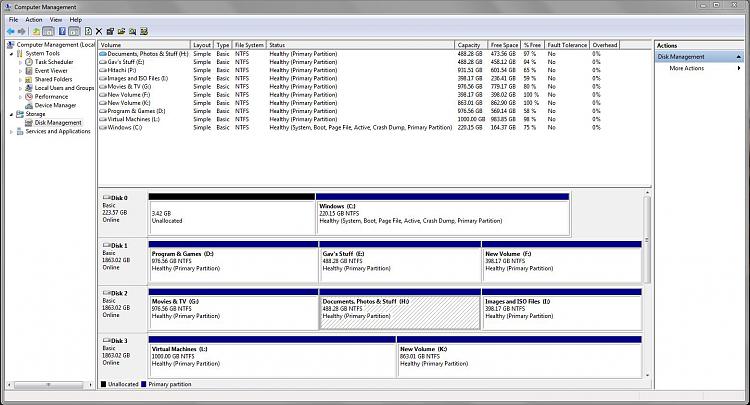The width and height of the screenshot is (750, 405).
Task: Click the Open folder toolbar icon
Action: [x=121, y=32]
